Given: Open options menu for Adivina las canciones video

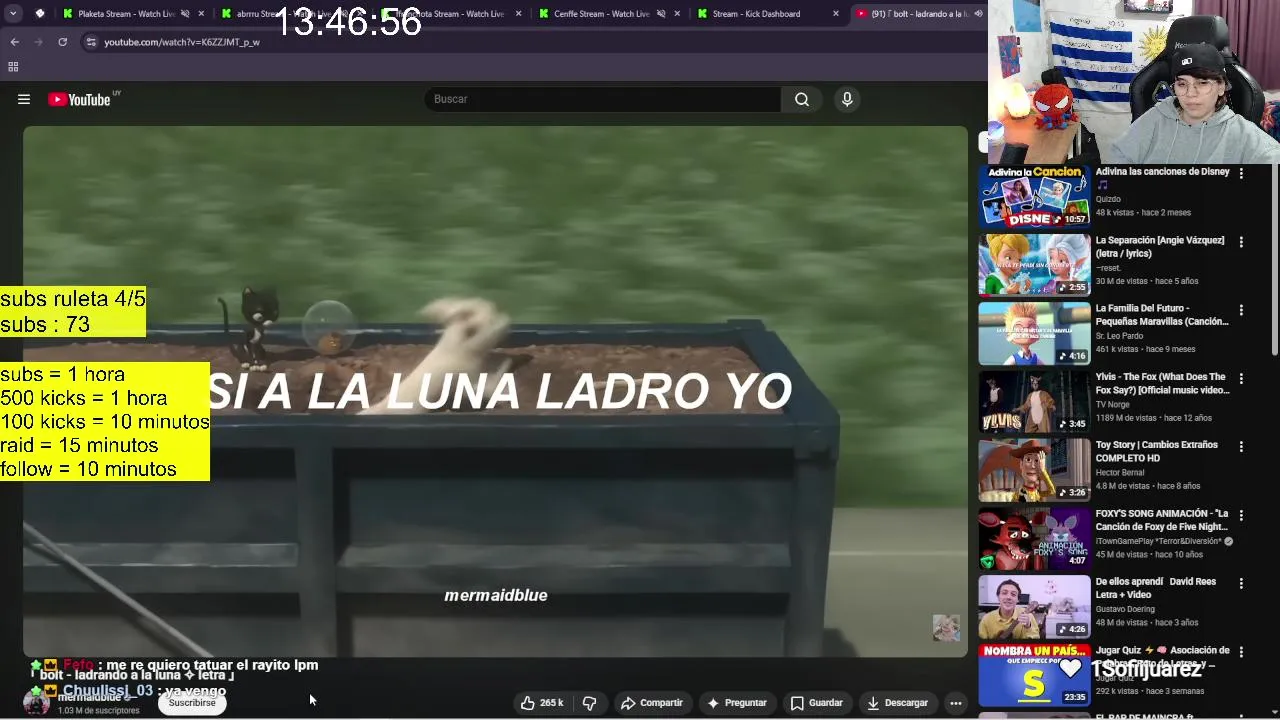Looking at the screenshot, I should tap(1241, 173).
